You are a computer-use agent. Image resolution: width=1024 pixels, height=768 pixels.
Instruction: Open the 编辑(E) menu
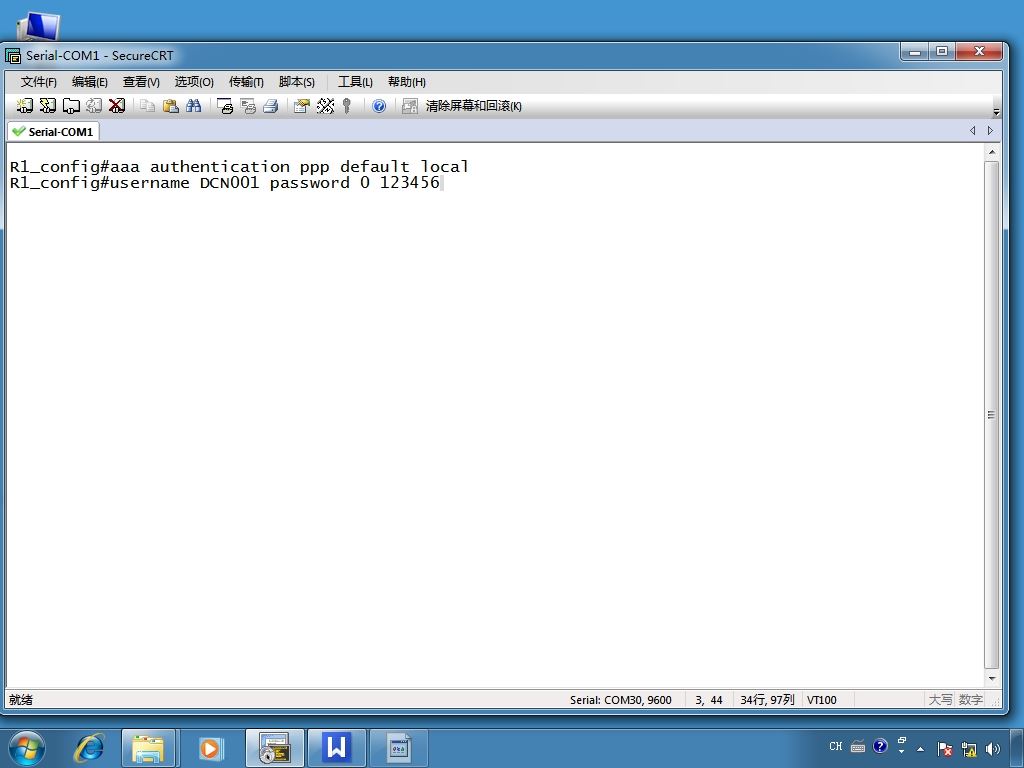click(89, 82)
